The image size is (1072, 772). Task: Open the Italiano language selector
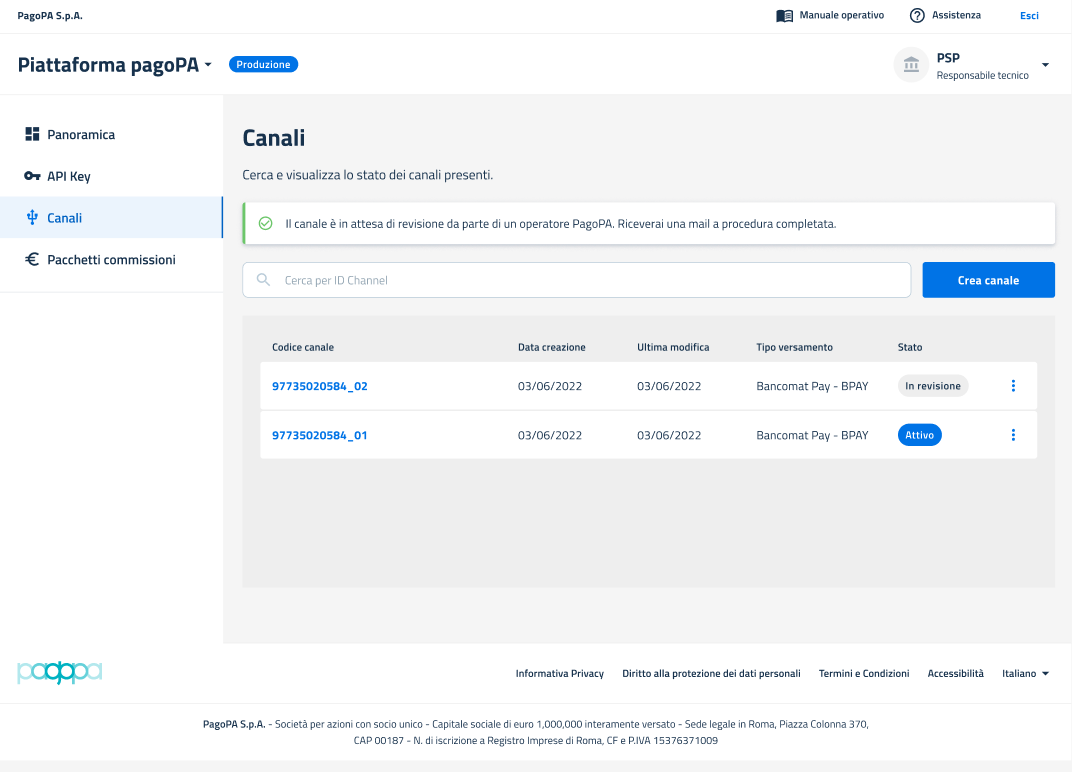pyautogui.click(x=1026, y=674)
